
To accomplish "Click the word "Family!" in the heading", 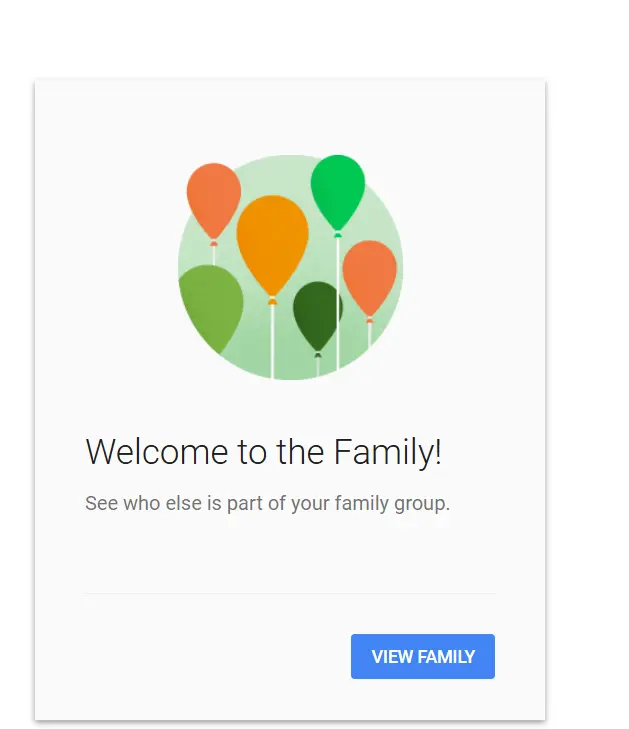I will click(388, 451).
